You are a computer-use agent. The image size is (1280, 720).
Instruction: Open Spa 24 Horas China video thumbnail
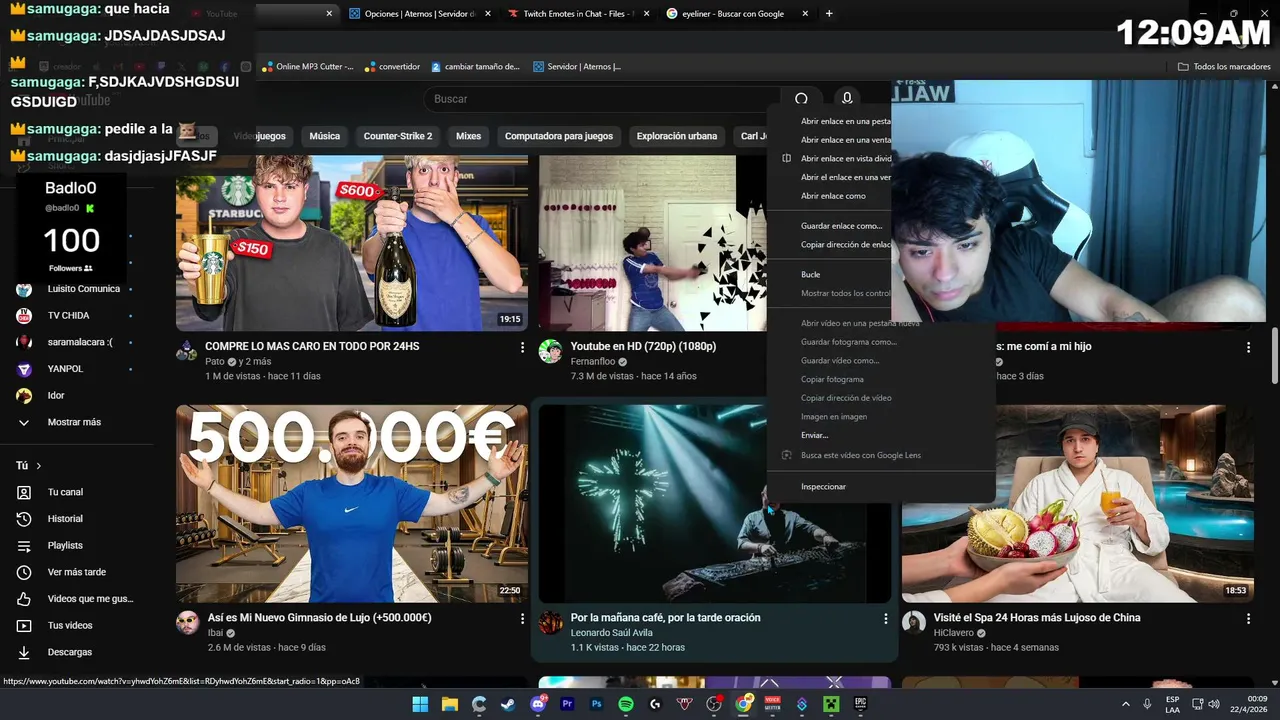1077,503
